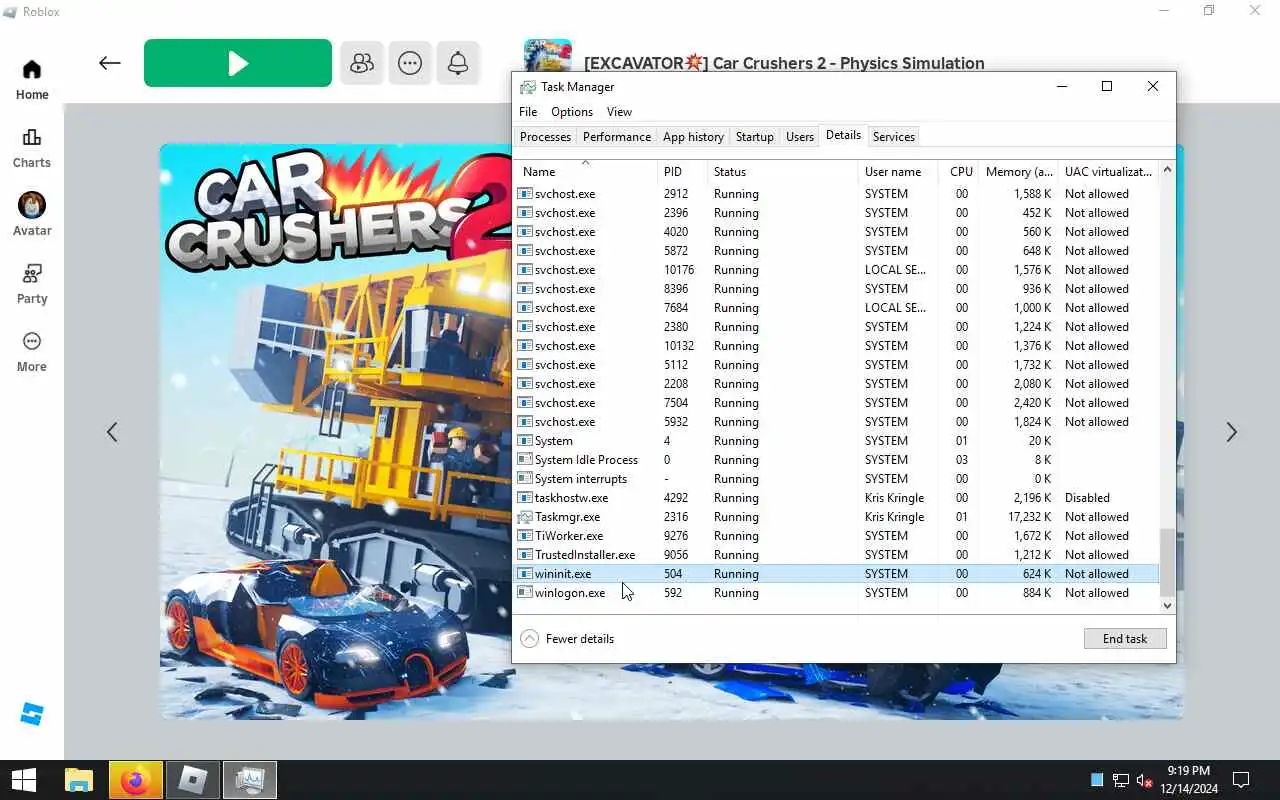The image size is (1280, 800).
Task: Open the File menu in Task Manager
Action: [528, 112]
